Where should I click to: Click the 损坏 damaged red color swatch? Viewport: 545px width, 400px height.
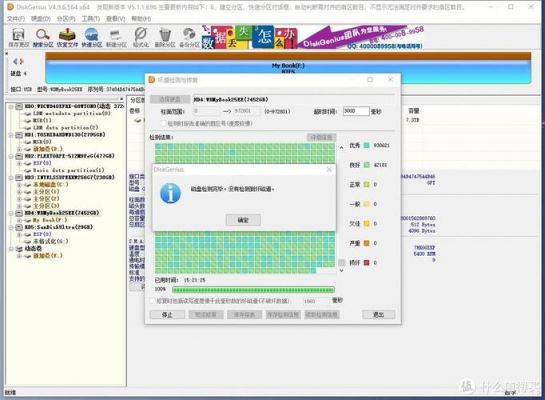pos(366,263)
